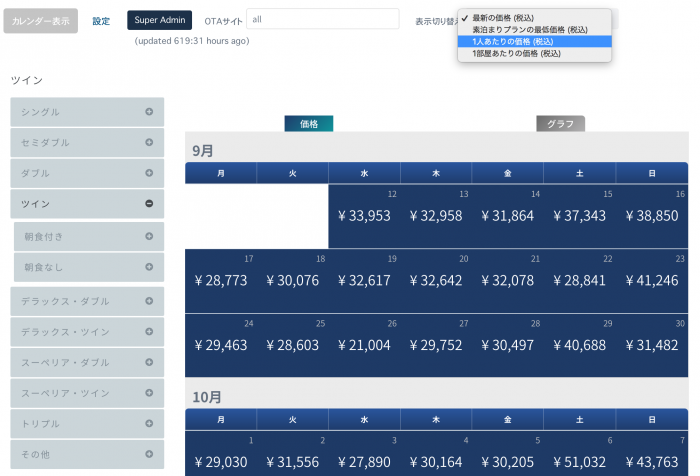Click October 6 price ¥51,032
The height and width of the screenshot is (476, 700).
pyautogui.click(x=579, y=462)
